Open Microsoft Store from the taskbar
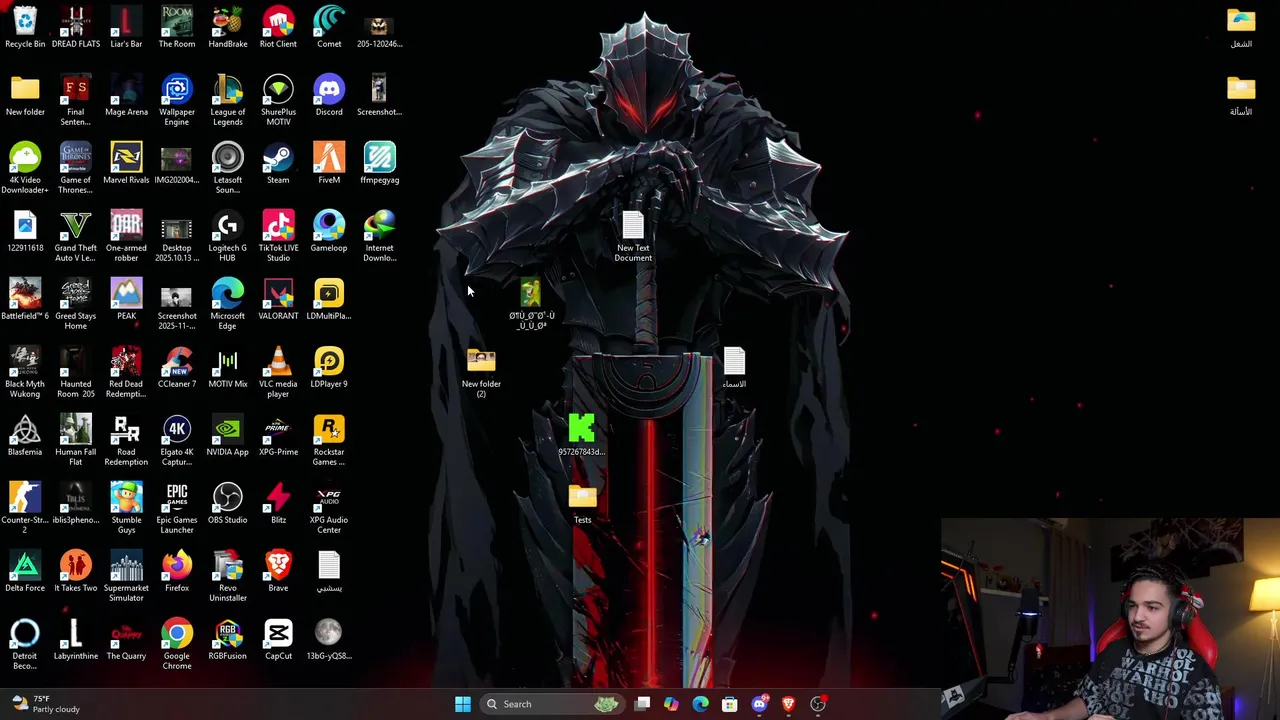Screen dimensions: 1280x720 click(730, 704)
